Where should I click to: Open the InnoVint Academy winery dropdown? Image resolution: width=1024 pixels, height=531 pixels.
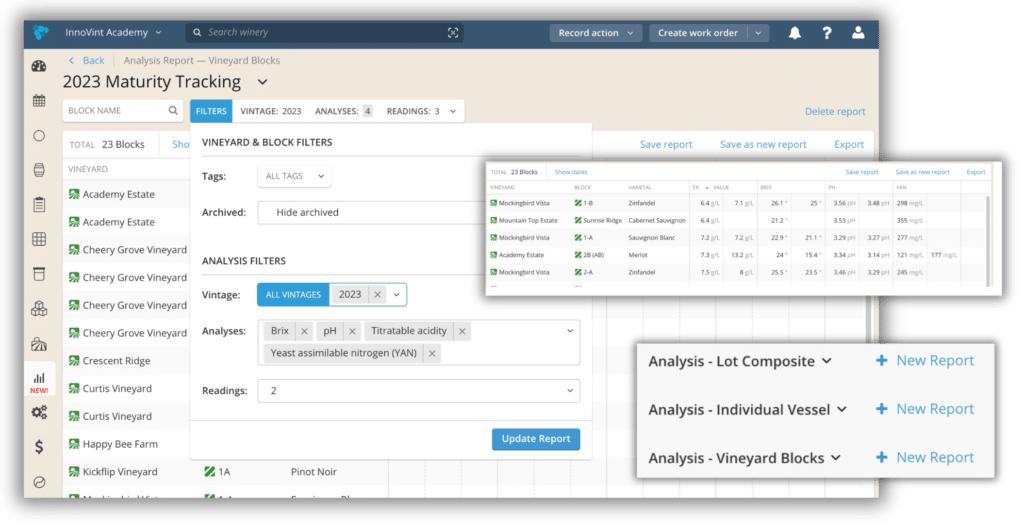(x=113, y=33)
